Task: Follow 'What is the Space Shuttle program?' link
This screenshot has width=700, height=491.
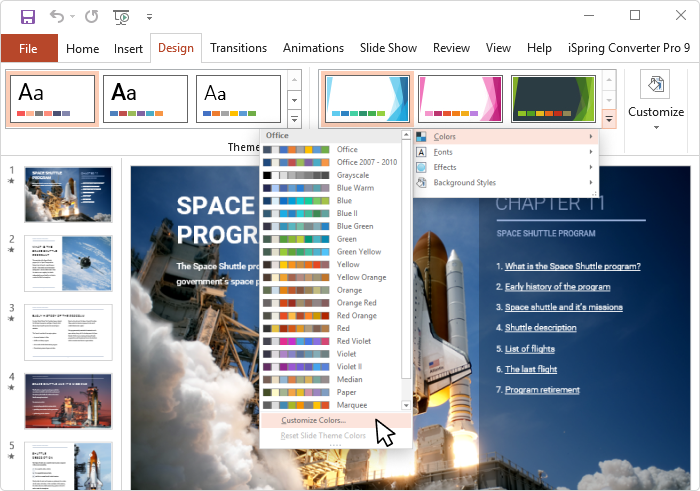Action: [572, 266]
